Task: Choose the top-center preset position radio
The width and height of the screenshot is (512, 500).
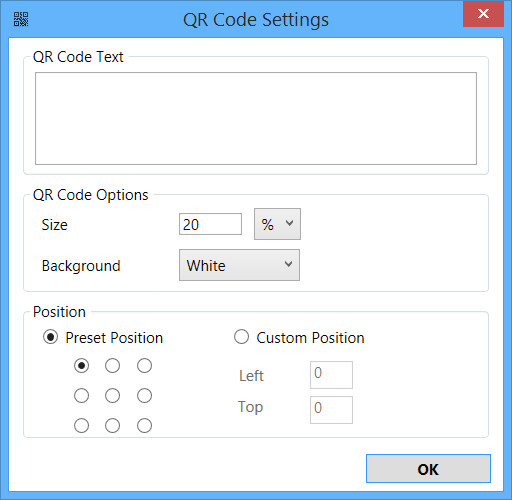Action: 112,366
